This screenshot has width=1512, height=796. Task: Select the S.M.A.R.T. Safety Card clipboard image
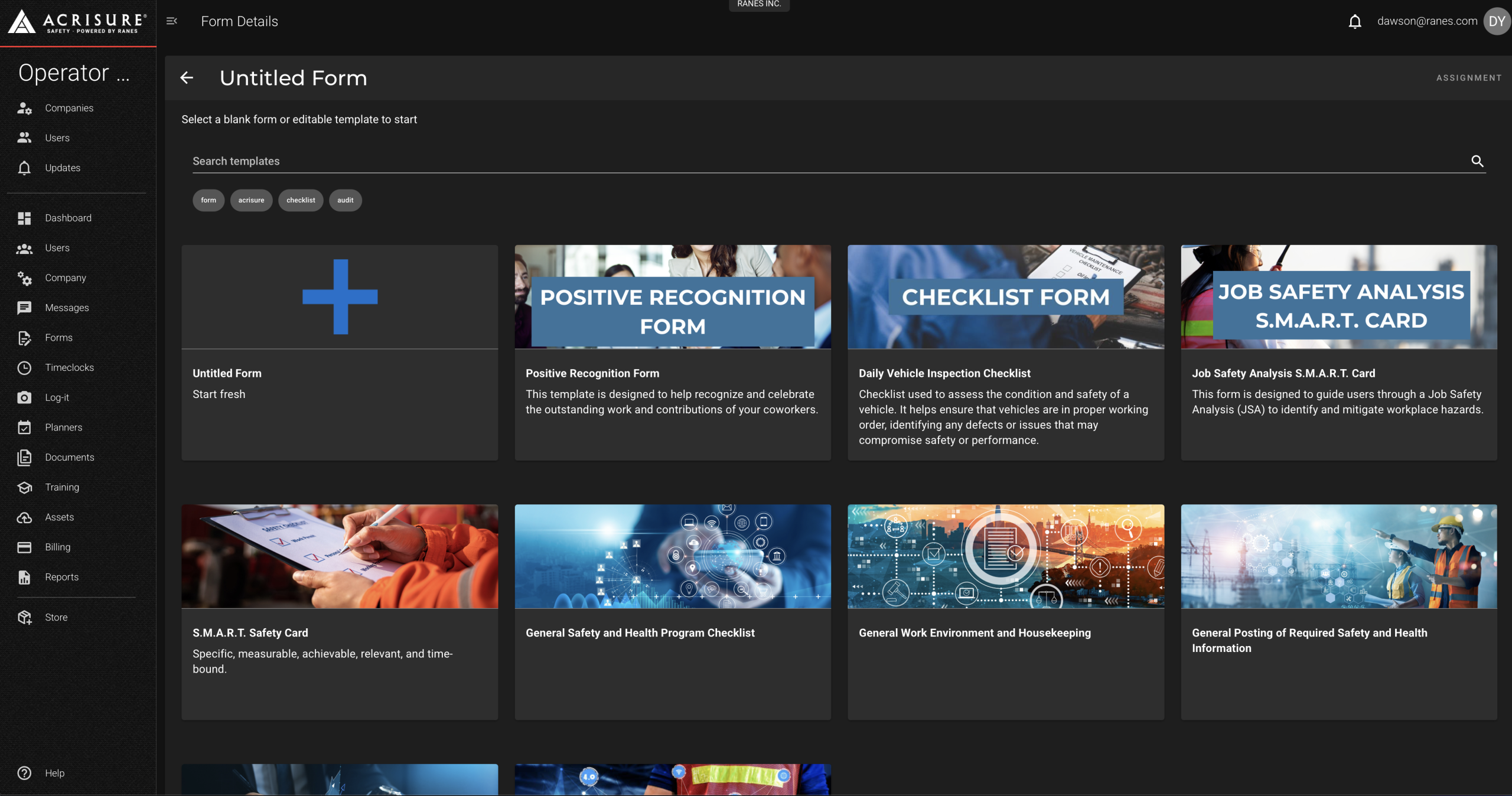click(340, 556)
